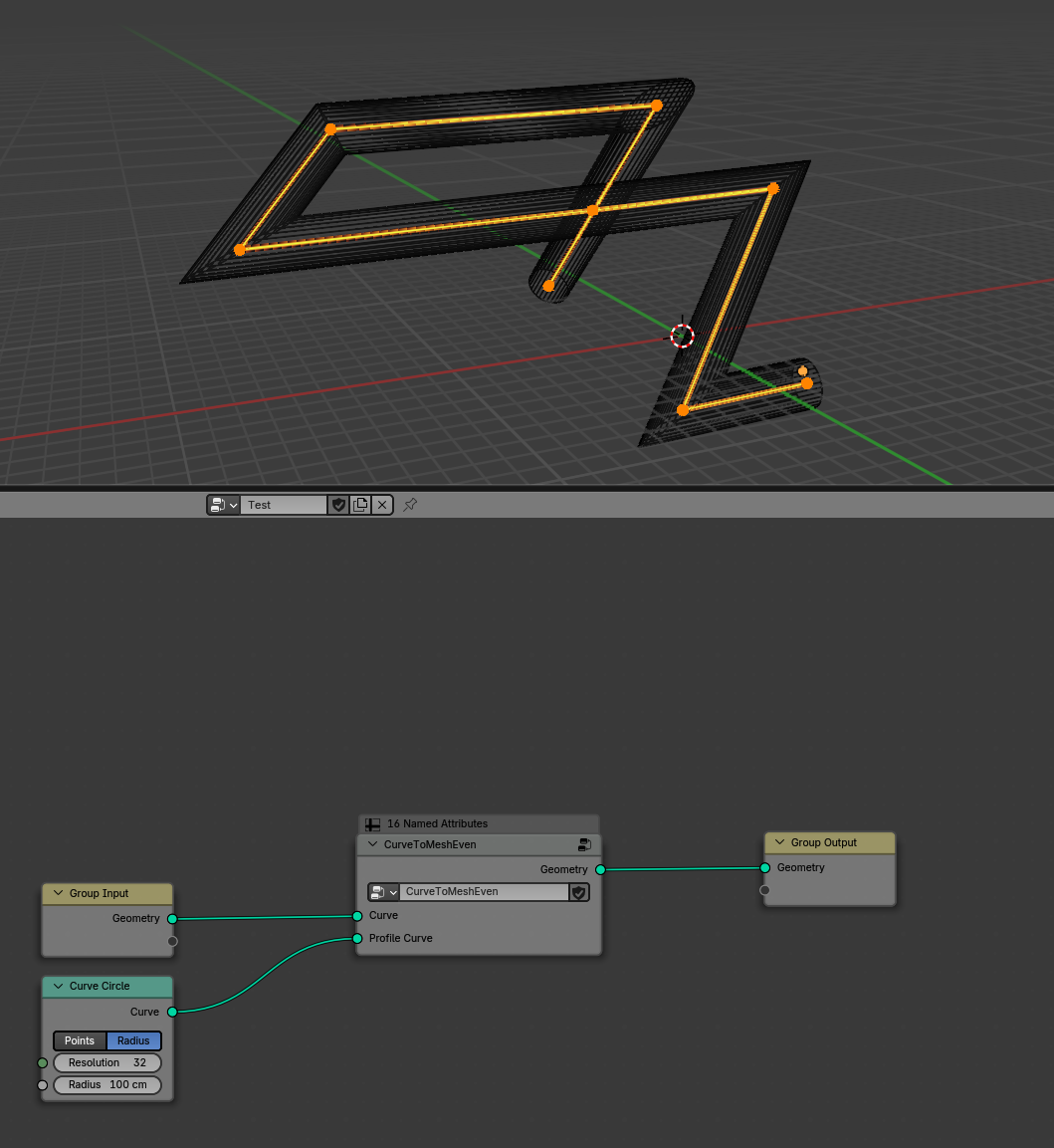Click Group Output Geometry input socket
1054x1148 pixels.
coord(765,867)
